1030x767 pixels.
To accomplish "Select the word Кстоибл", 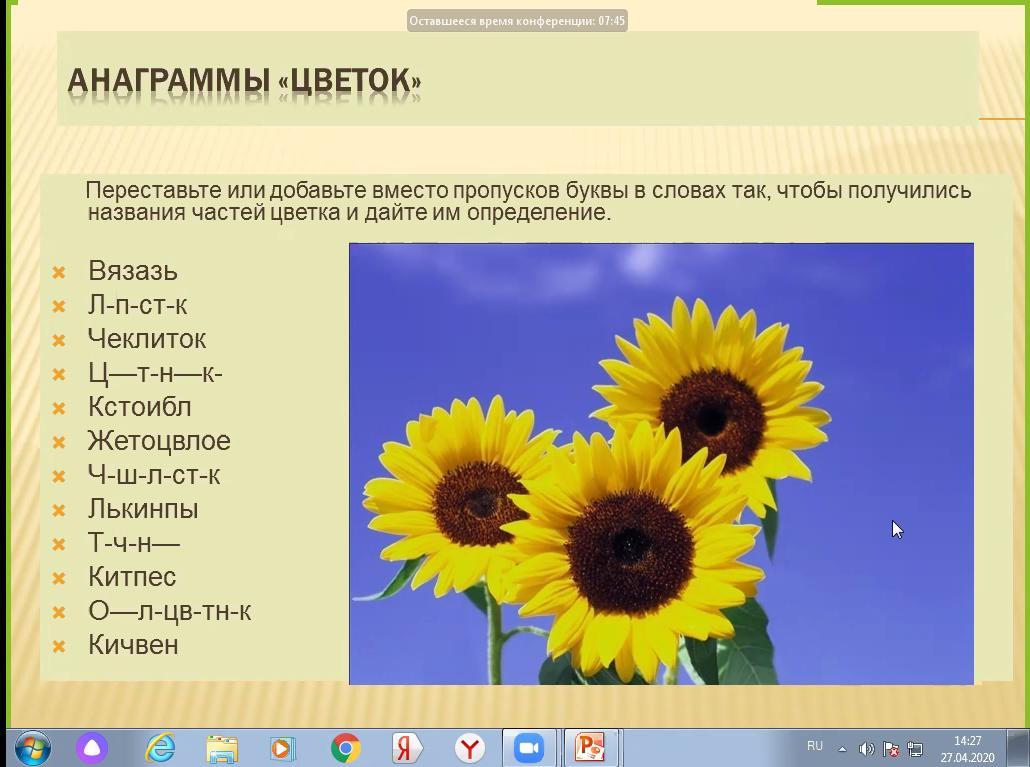I will click(x=140, y=407).
